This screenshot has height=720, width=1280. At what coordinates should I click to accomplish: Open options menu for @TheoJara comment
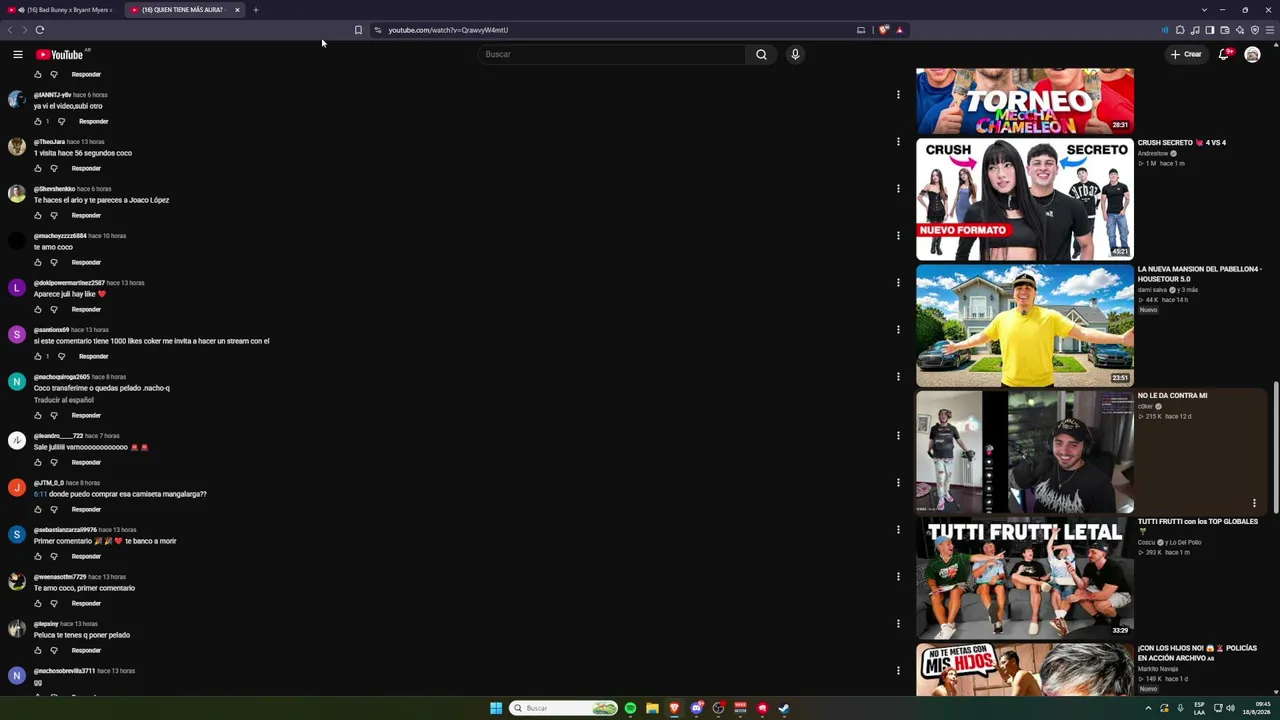coord(898,142)
